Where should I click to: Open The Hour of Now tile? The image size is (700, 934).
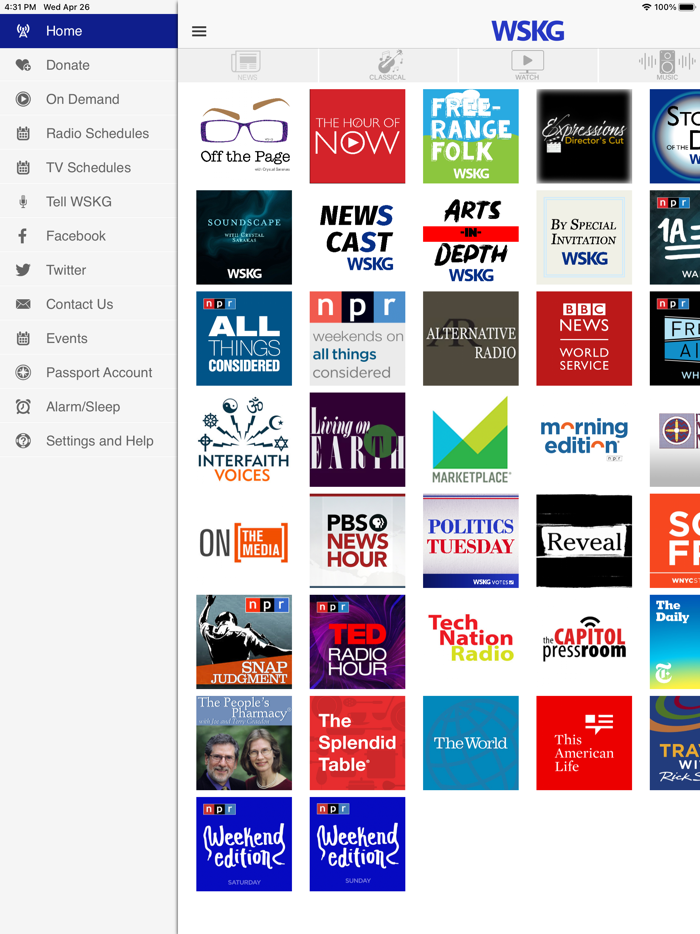(x=357, y=136)
